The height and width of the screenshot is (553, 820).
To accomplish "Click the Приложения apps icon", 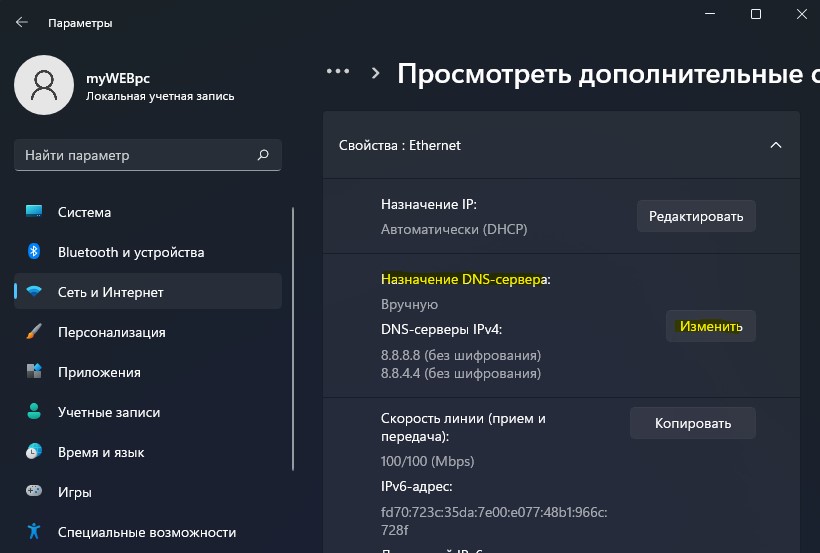I will (34, 371).
